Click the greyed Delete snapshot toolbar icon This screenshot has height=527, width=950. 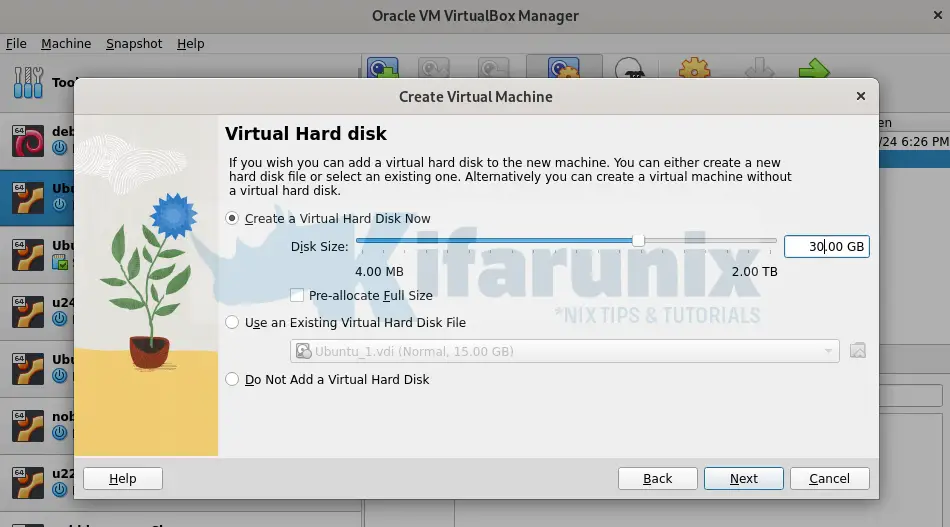[x=434, y=67]
